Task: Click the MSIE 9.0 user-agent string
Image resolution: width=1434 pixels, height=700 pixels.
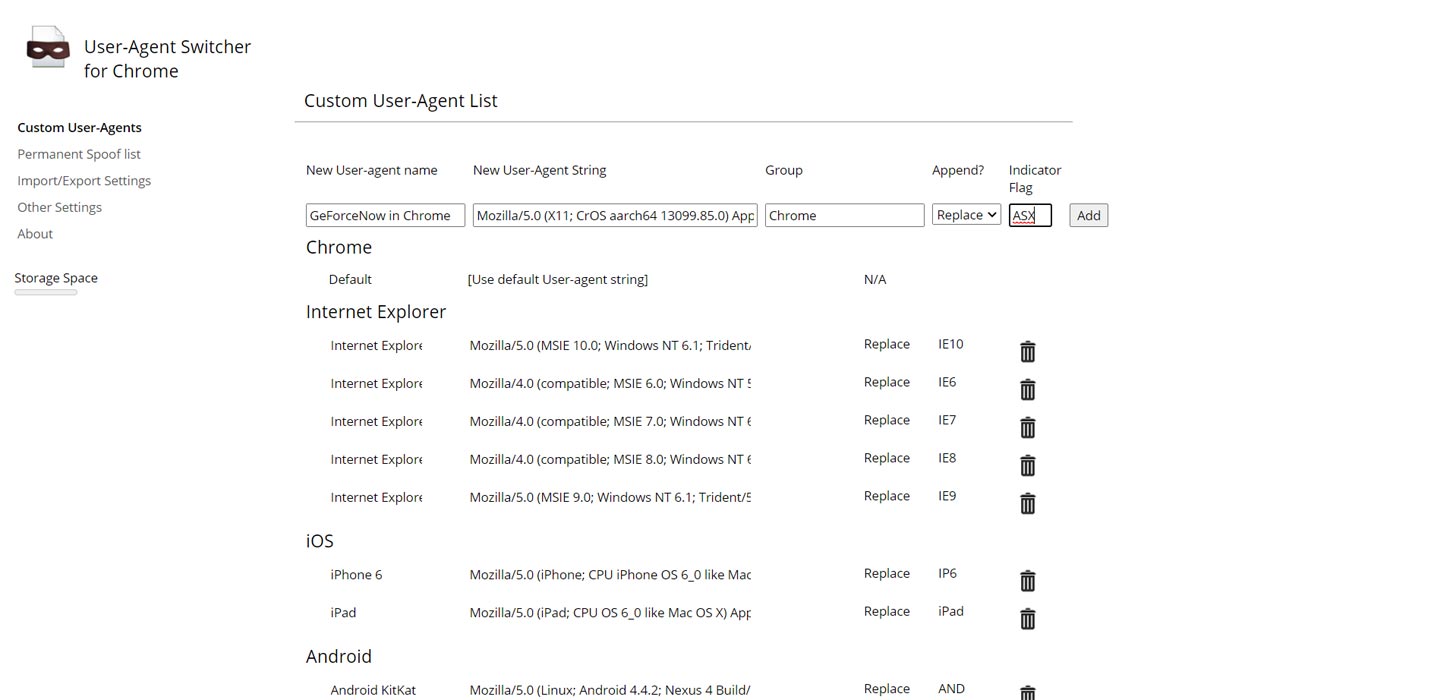Action: click(x=610, y=497)
